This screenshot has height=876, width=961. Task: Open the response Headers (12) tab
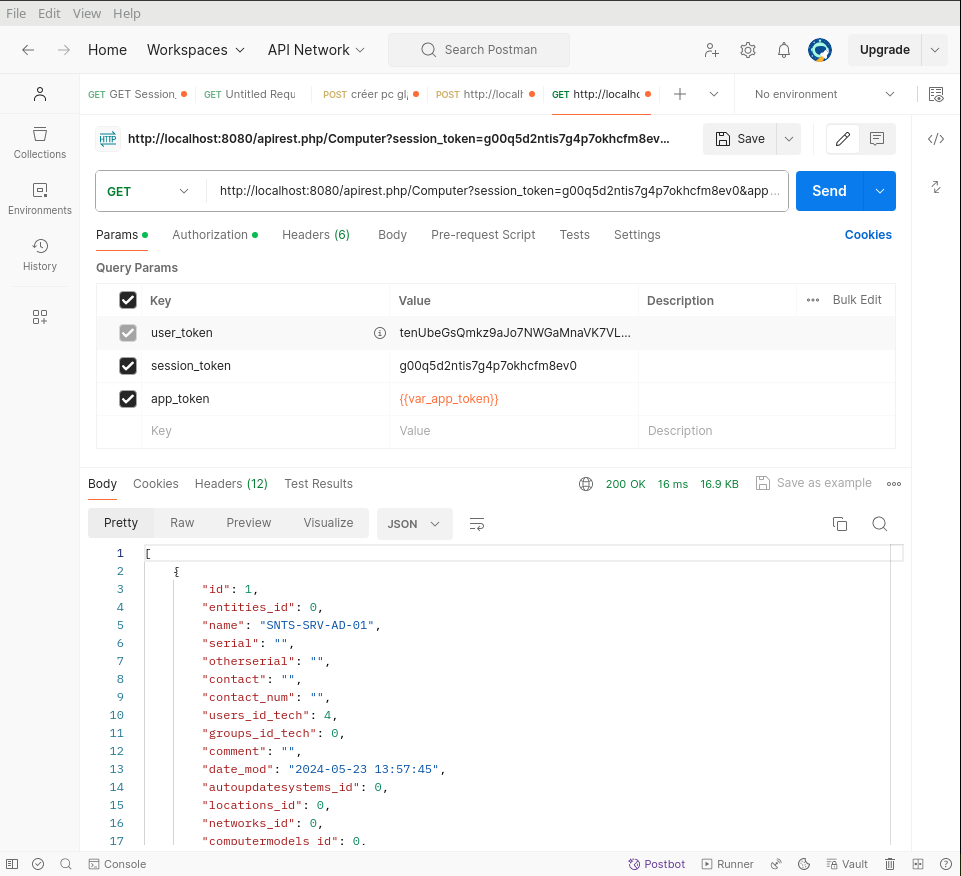point(231,484)
